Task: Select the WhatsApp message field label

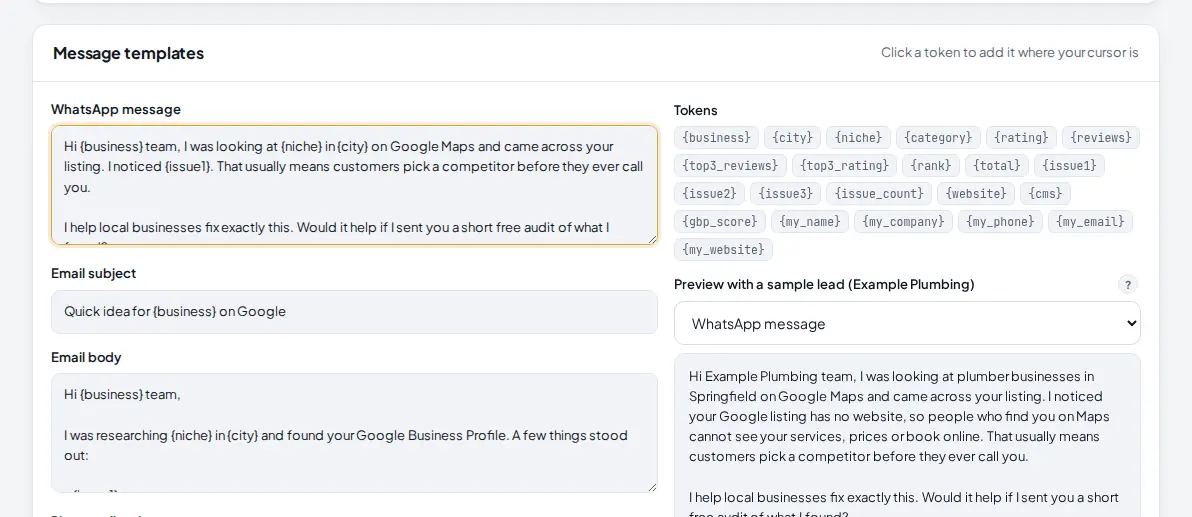Action: point(116,109)
